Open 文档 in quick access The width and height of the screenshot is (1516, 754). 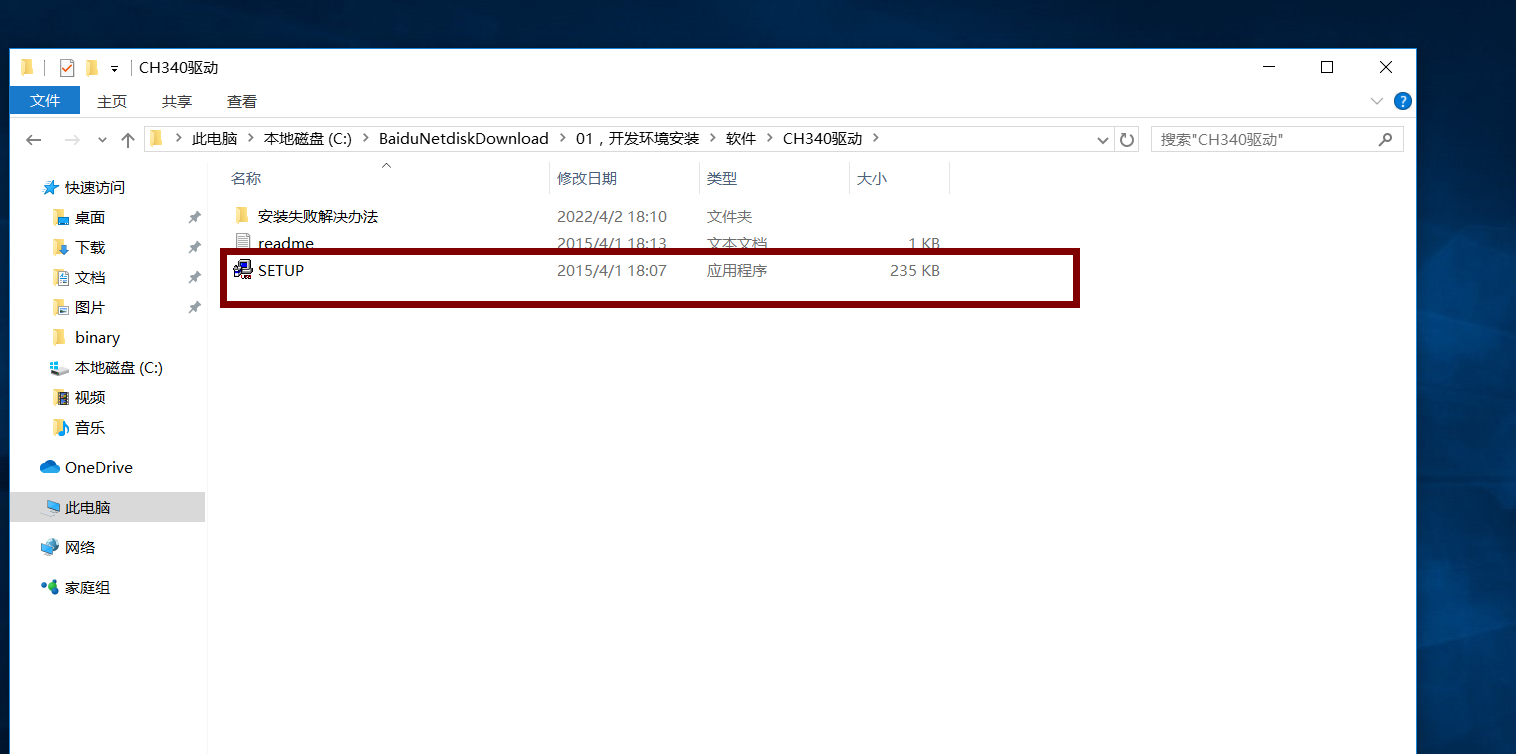tap(90, 278)
